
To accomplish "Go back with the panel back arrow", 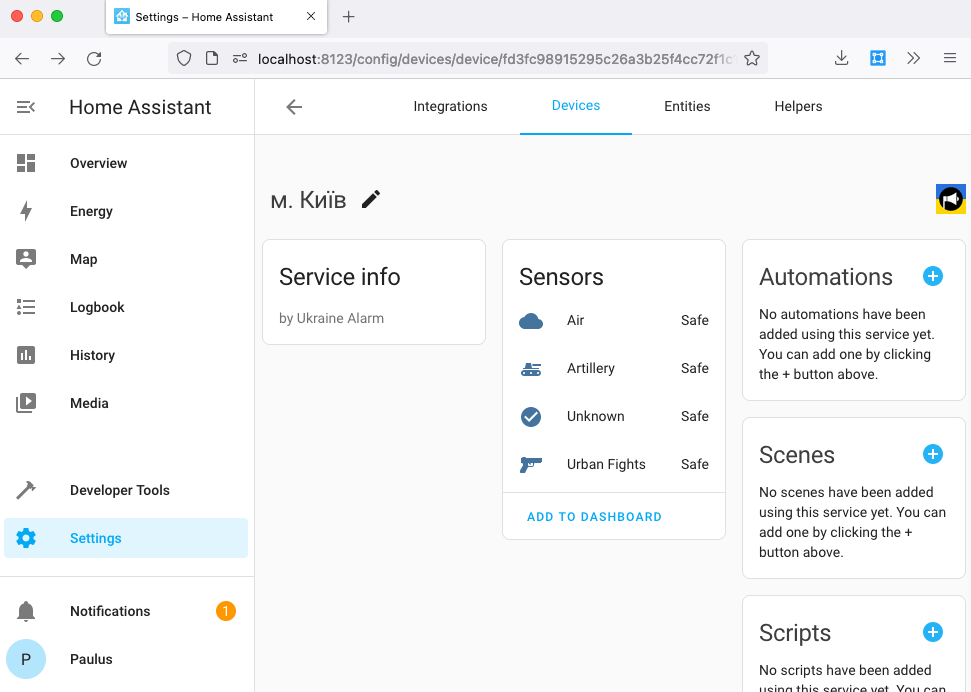I will [294, 107].
